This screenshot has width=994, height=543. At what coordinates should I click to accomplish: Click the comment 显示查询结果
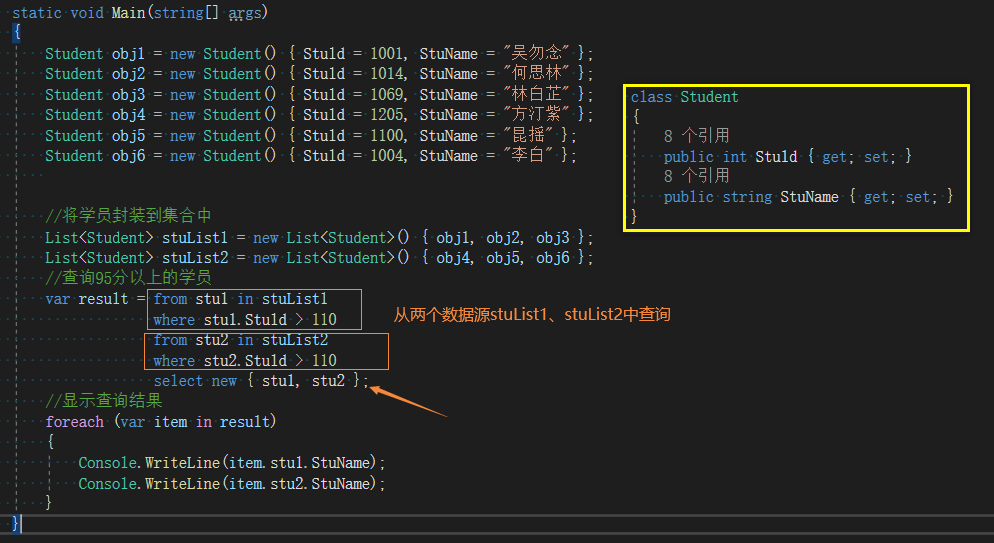[x=103, y=400]
